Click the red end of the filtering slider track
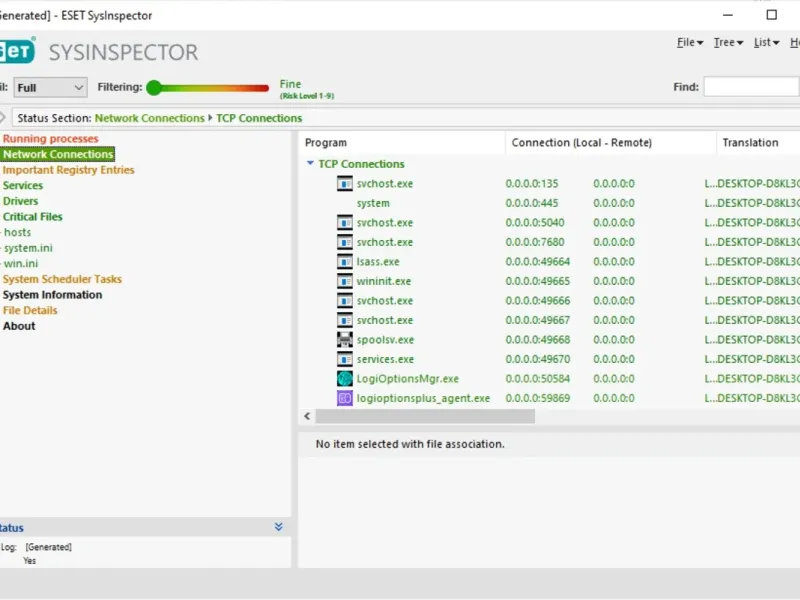This screenshot has height=600, width=800. coord(264,88)
